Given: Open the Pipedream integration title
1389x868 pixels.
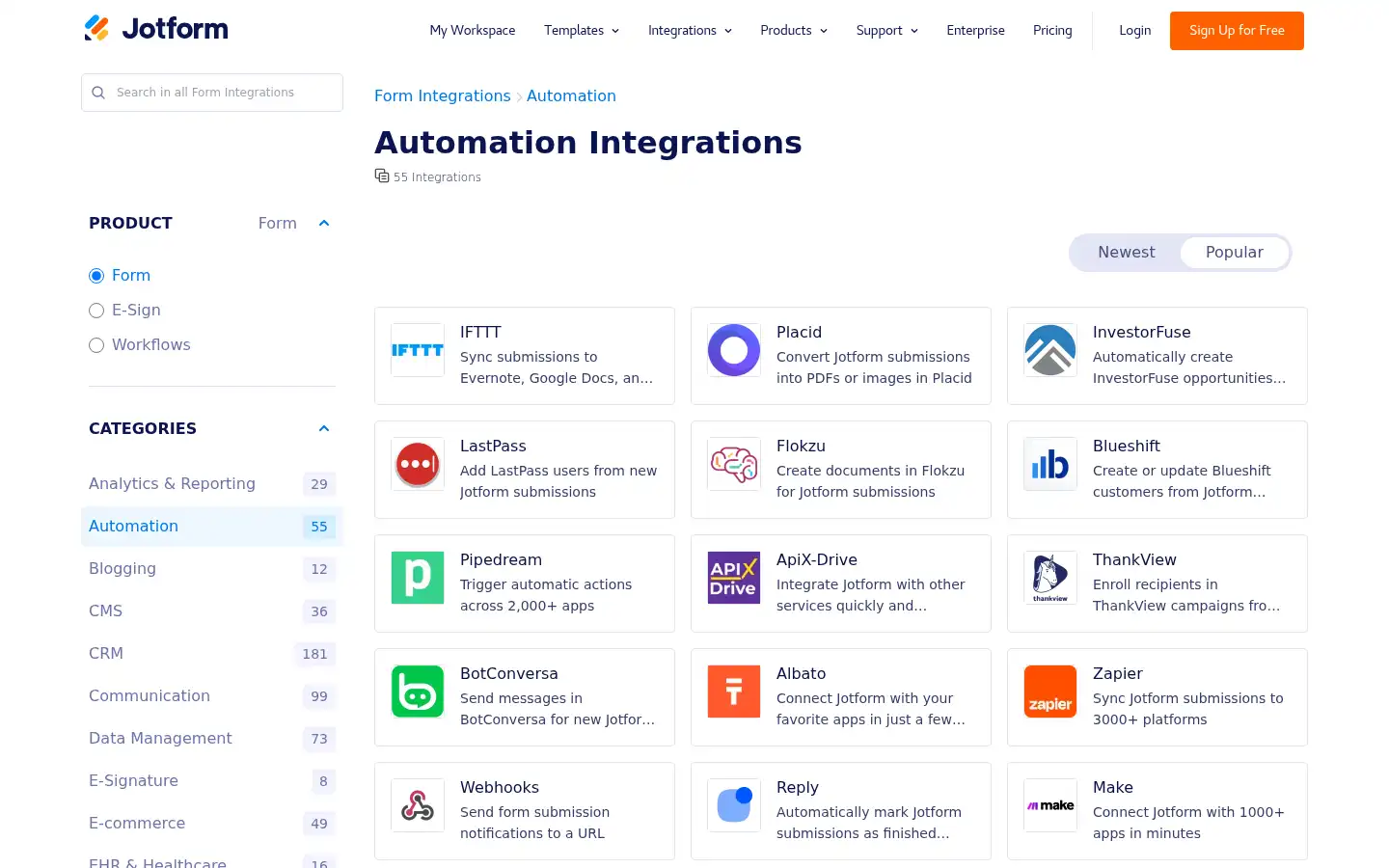Looking at the screenshot, I should click(501, 560).
